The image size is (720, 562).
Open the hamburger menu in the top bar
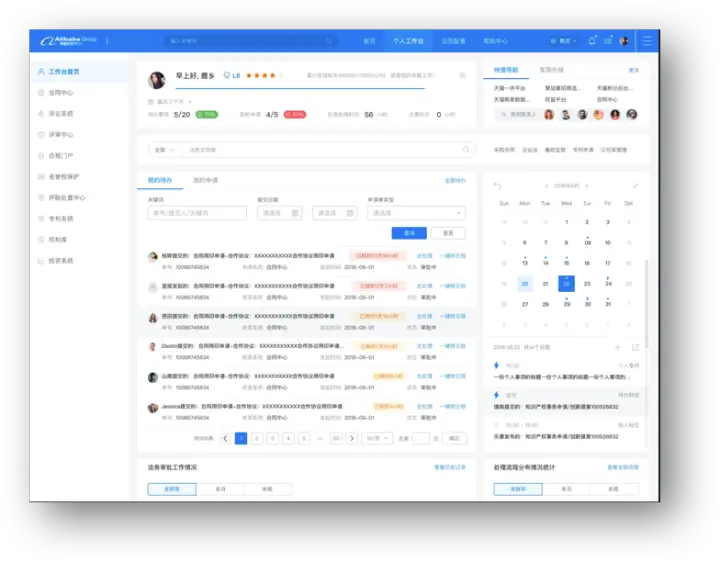click(x=647, y=41)
